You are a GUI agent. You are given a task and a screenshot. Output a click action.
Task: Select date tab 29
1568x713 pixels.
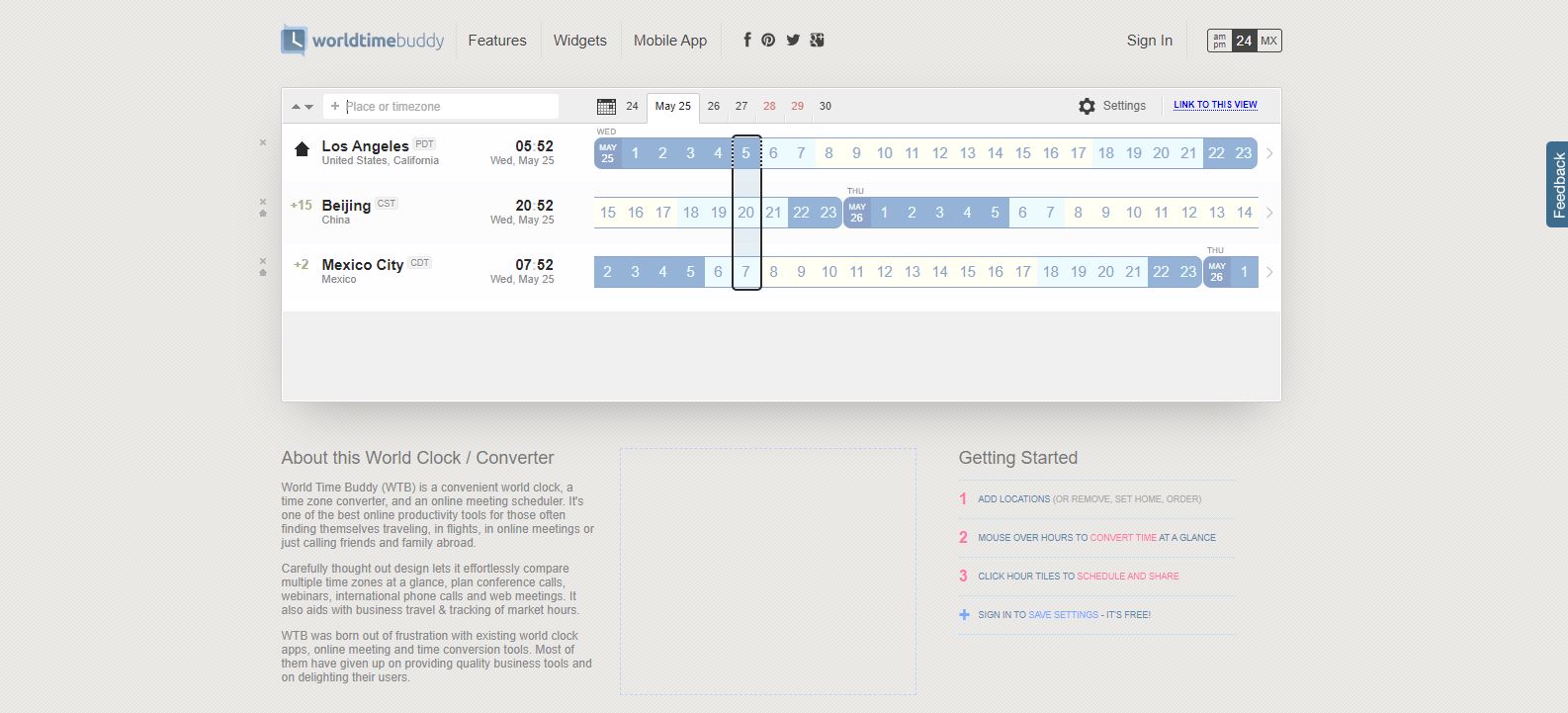coord(797,106)
